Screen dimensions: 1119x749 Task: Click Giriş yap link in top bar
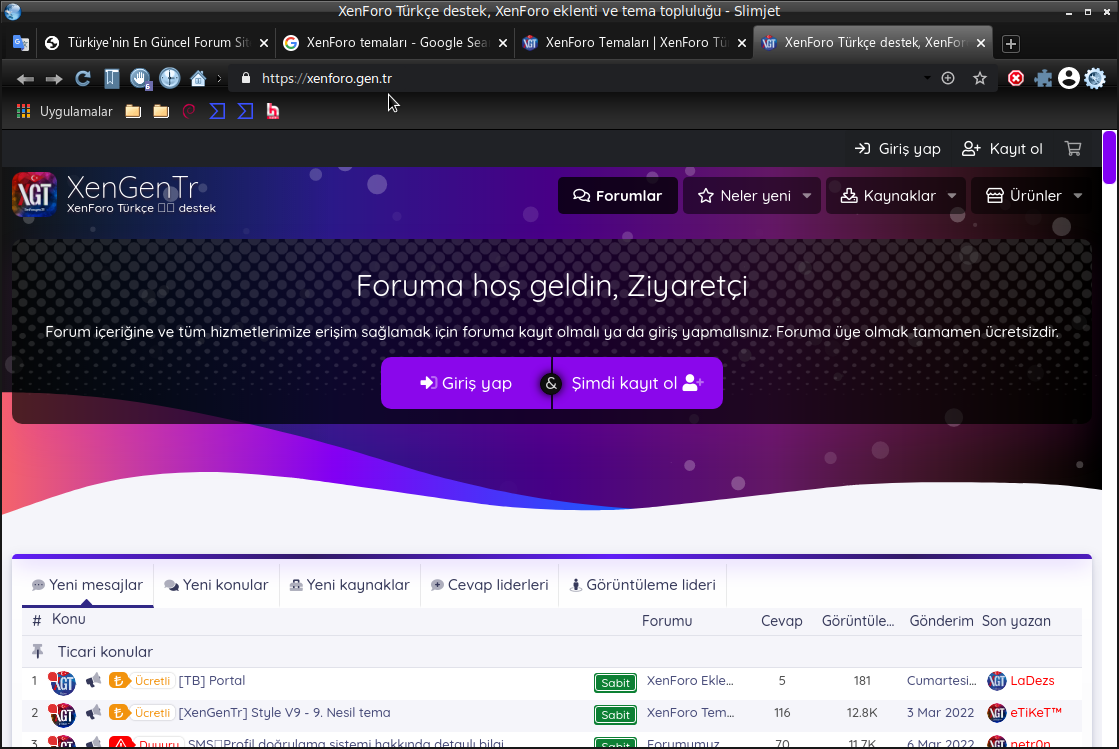click(898, 148)
